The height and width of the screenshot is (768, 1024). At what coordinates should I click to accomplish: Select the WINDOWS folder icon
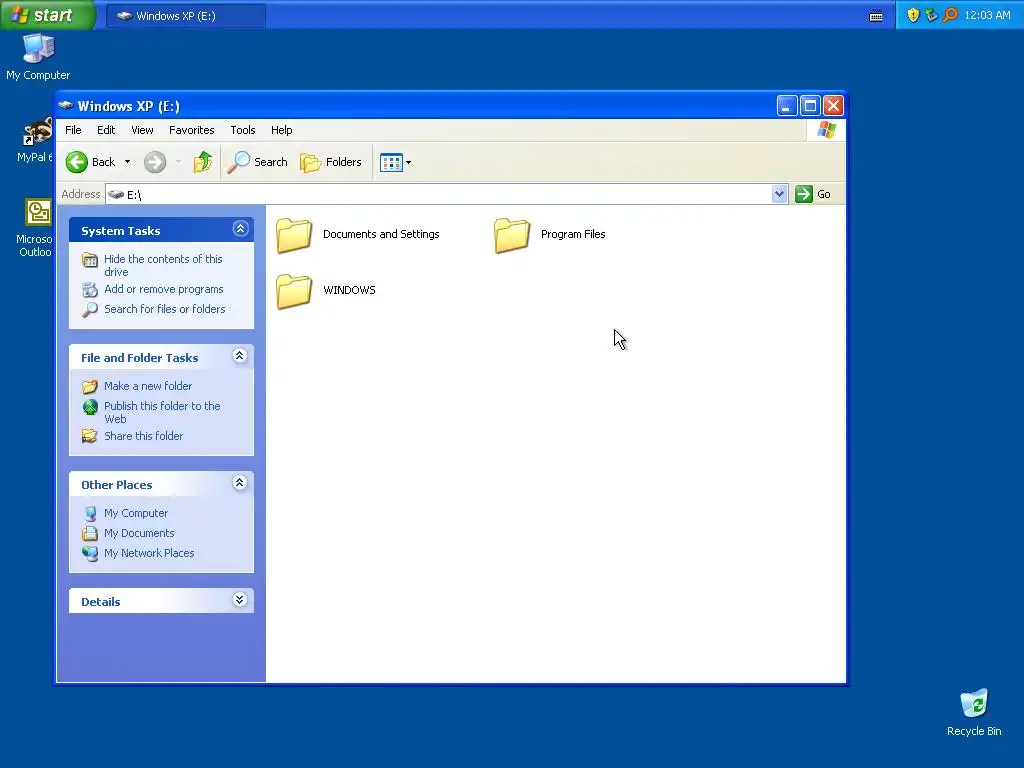click(294, 291)
